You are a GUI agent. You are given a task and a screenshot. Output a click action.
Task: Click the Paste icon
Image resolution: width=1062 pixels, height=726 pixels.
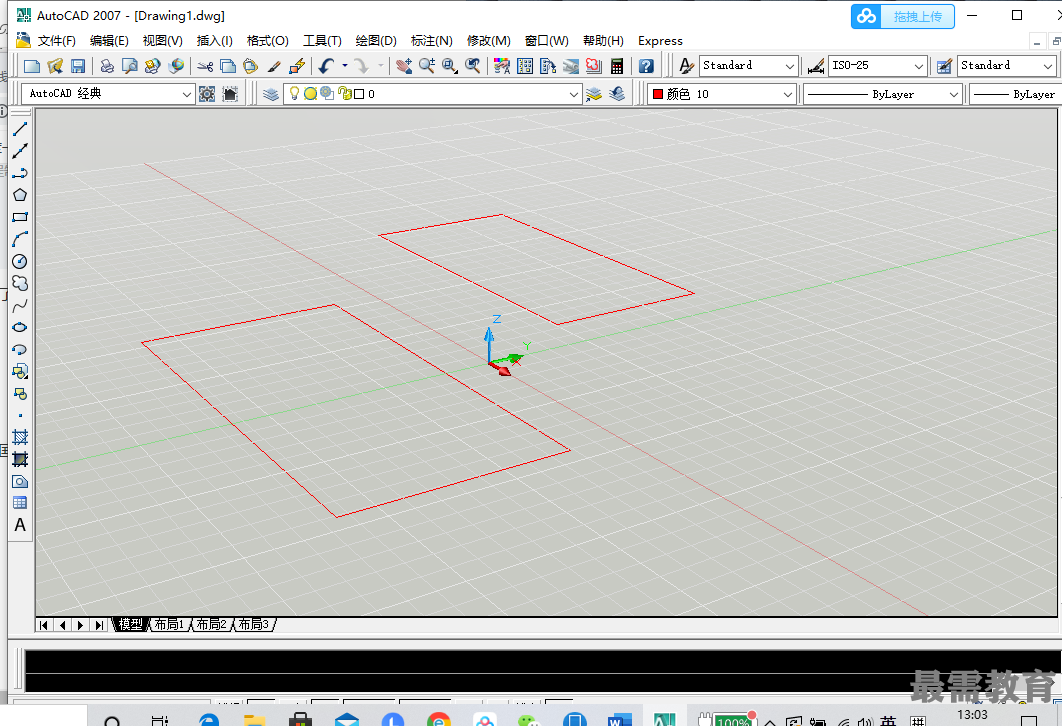(251, 66)
